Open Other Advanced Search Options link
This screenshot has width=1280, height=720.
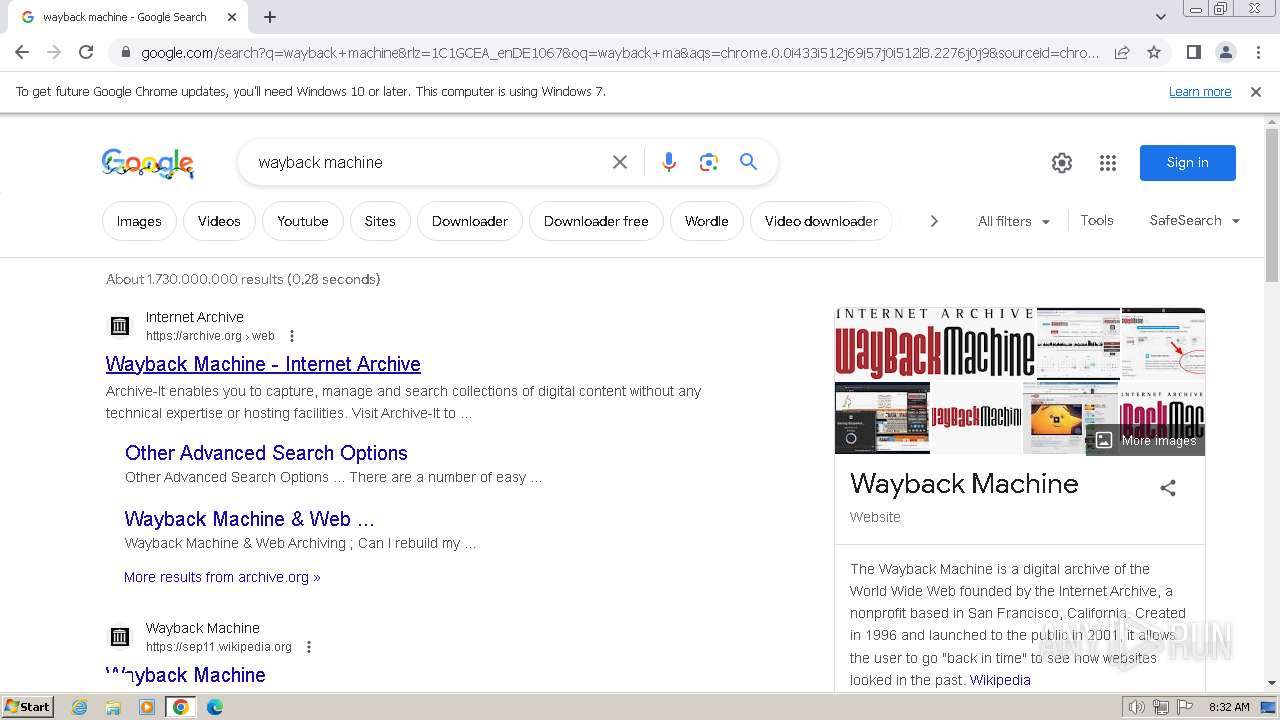(x=266, y=453)
